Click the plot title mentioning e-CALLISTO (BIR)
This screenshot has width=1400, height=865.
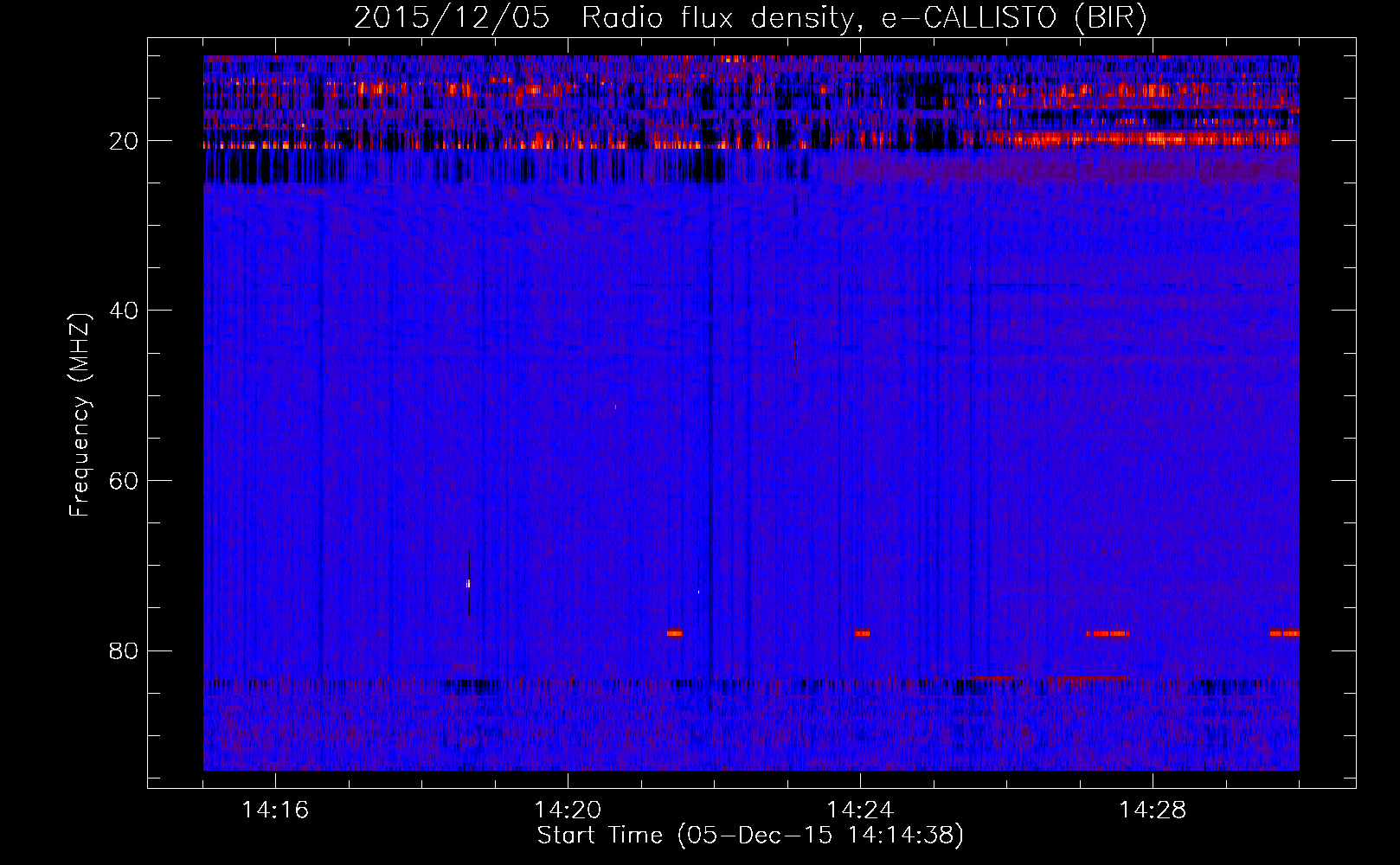pyautogui.click(x=750, y=18)
